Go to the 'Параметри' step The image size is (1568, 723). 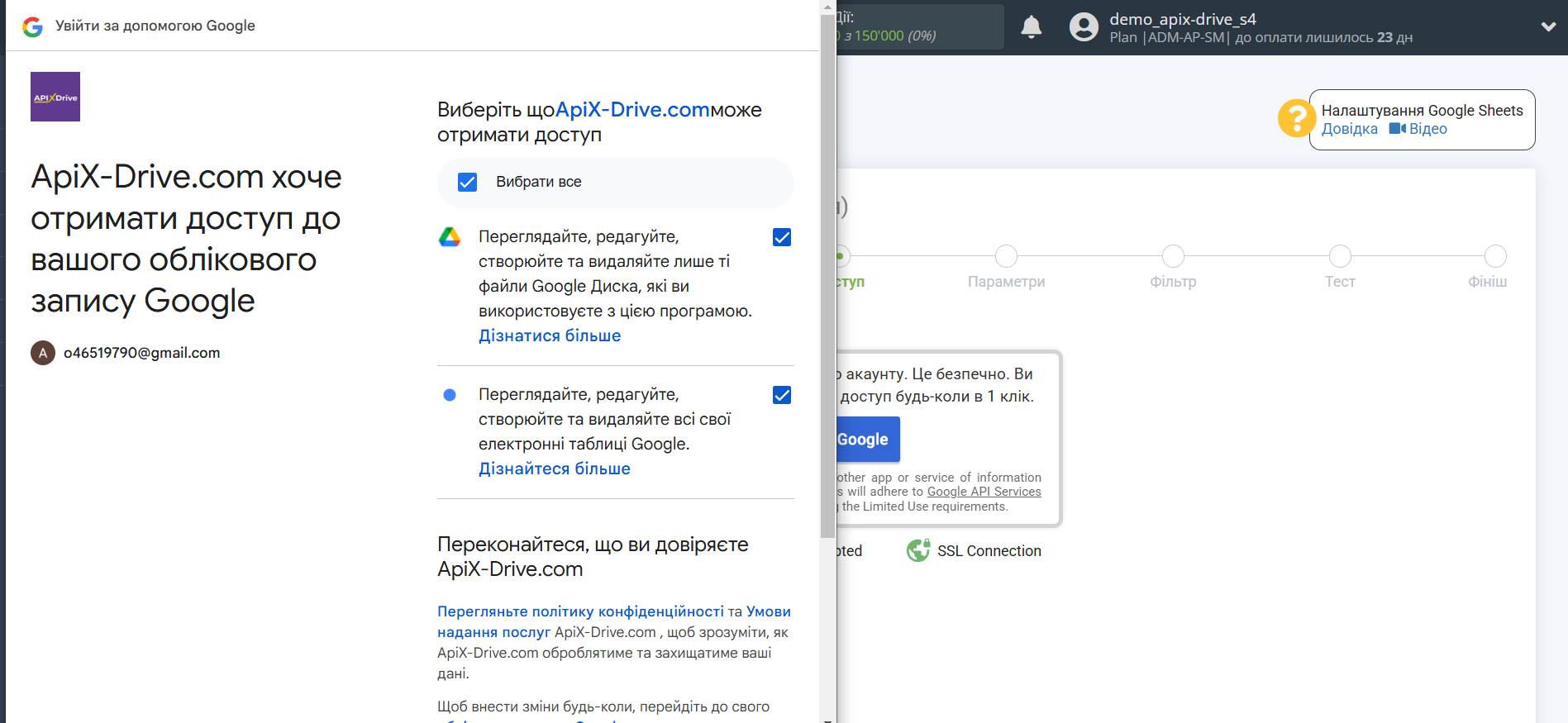(x=1006, y=282)
